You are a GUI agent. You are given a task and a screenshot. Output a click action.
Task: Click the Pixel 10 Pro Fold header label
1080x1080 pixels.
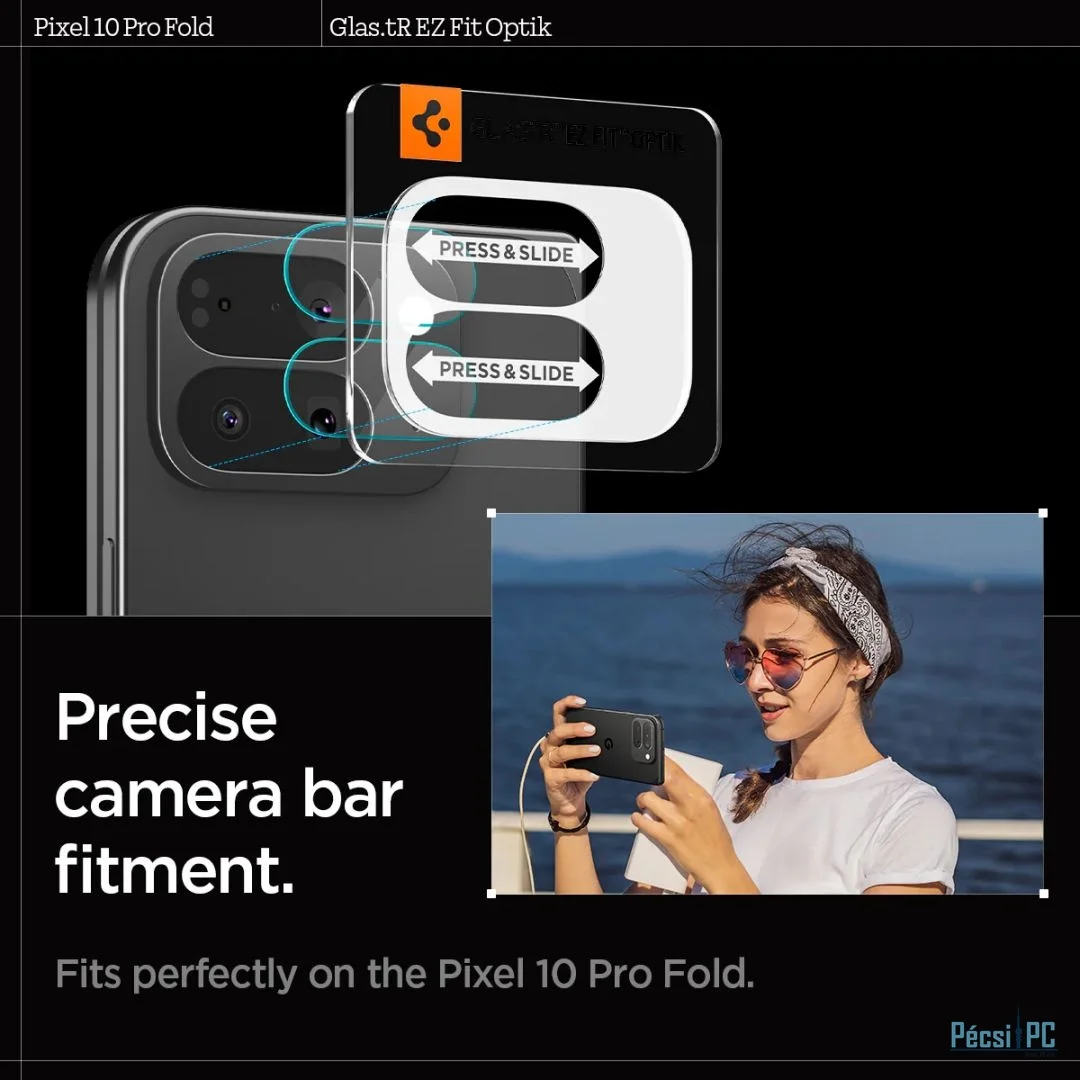click(x=123, y=27)
